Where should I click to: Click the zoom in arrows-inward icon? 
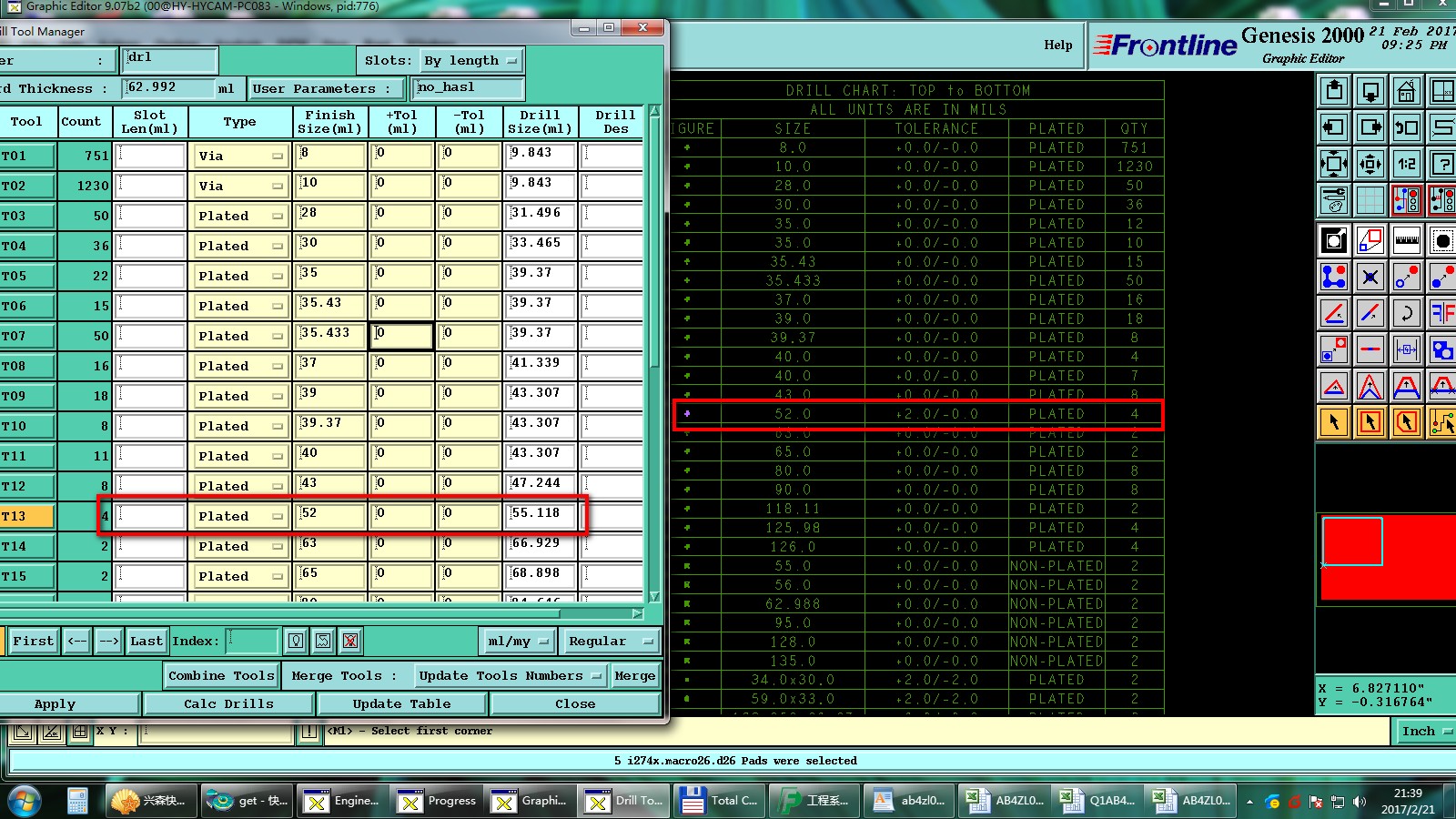[x=1334, y=164]
